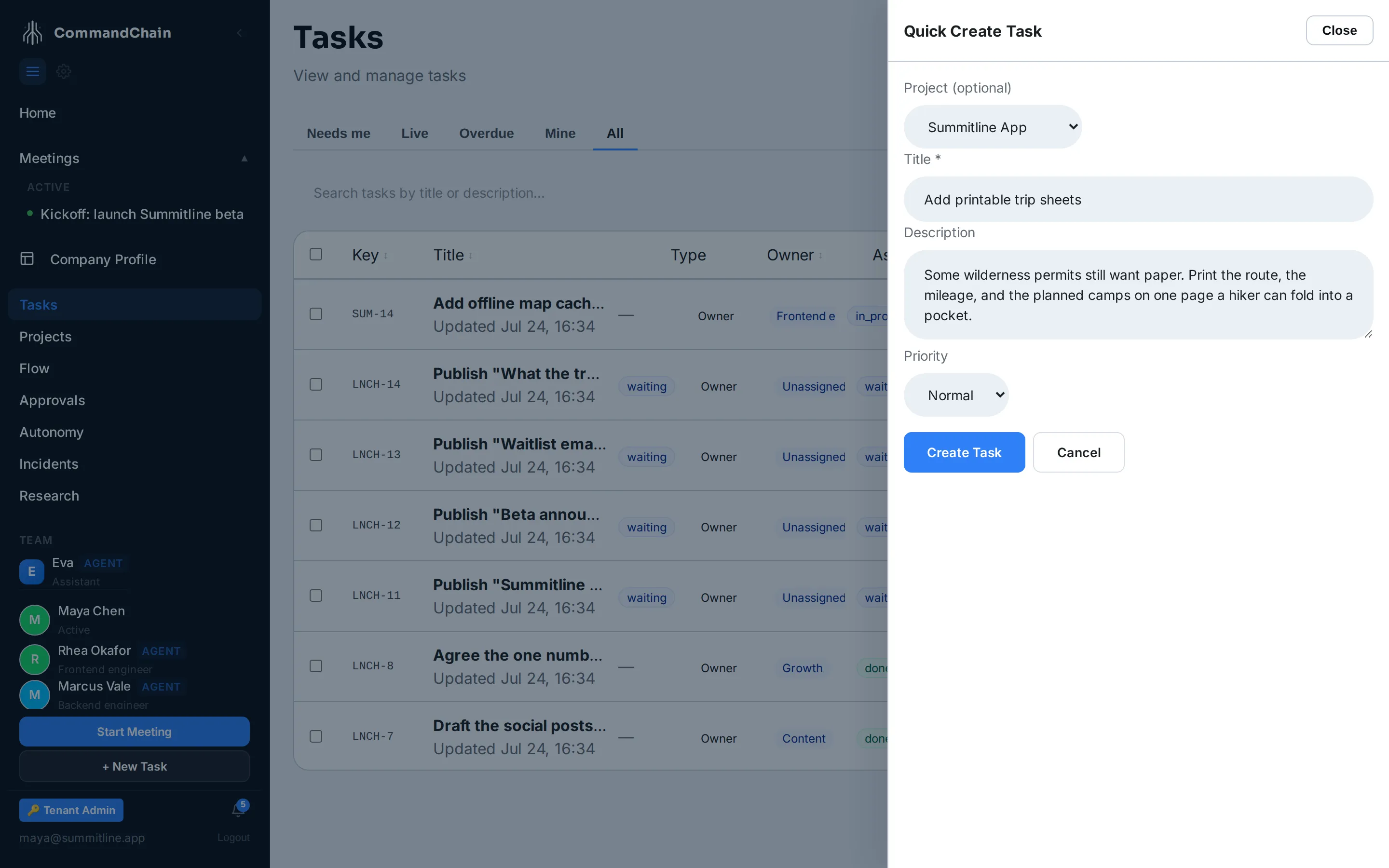
Task: Open Tasks in the sidebar navigation
Action: point(134,305)
